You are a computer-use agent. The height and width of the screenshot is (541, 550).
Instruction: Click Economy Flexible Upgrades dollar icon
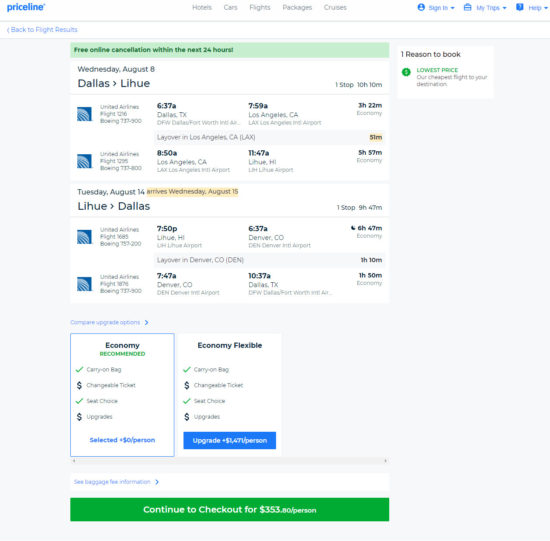coord(187,417)
